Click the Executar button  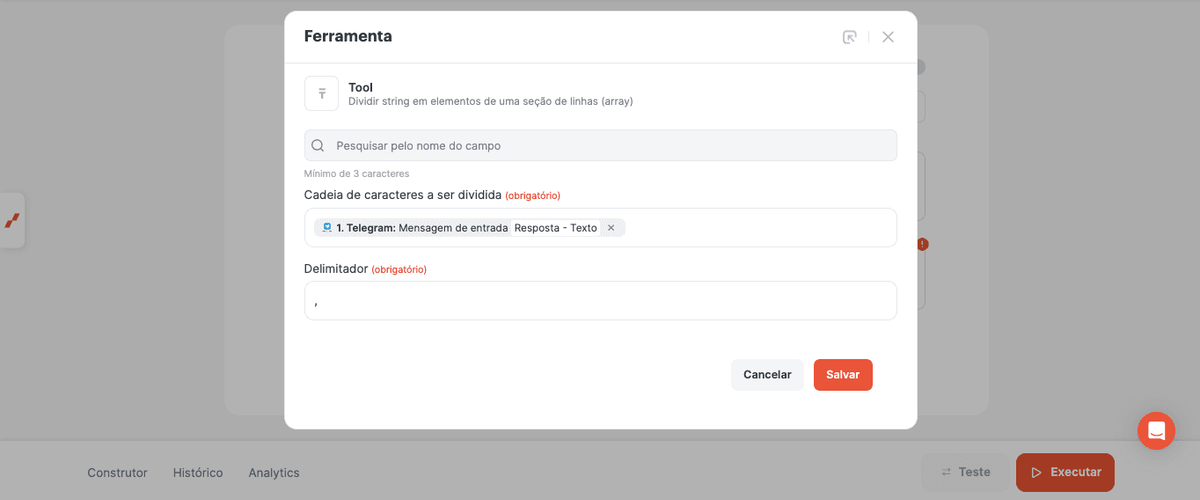1065,472
